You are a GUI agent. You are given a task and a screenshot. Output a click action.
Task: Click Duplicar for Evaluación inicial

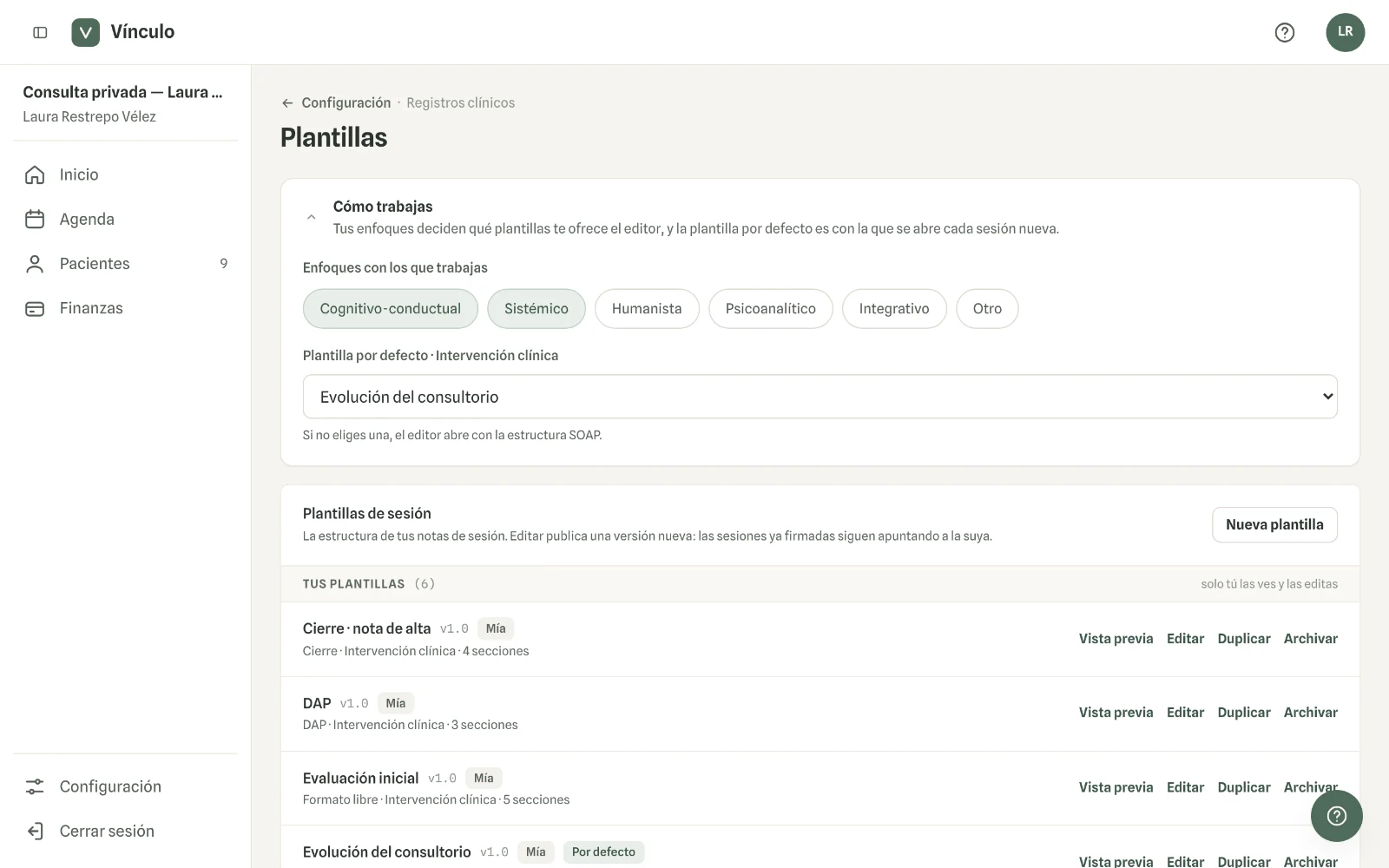(1243, 787)
